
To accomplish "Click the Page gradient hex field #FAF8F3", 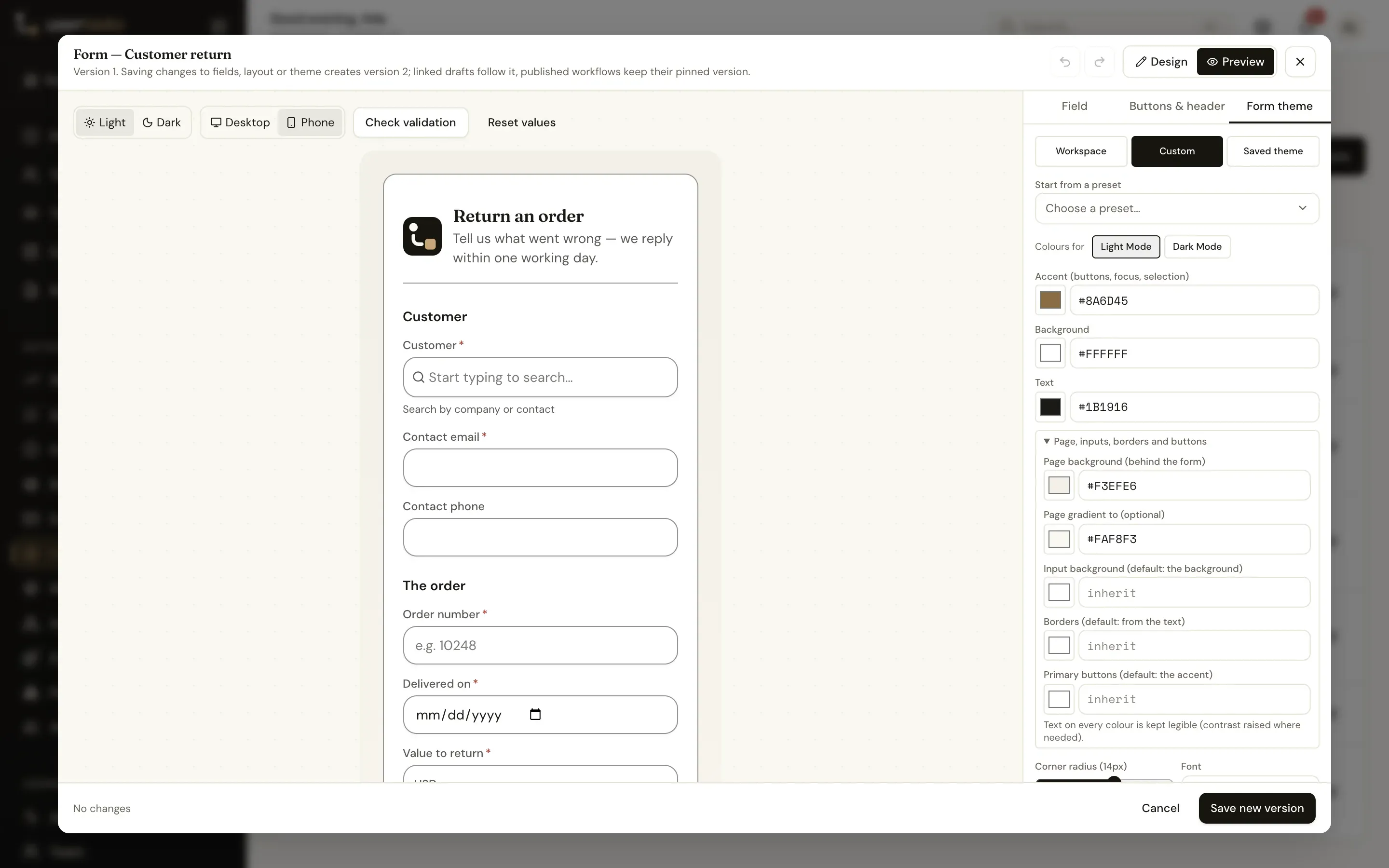I will click(1195, 539).
